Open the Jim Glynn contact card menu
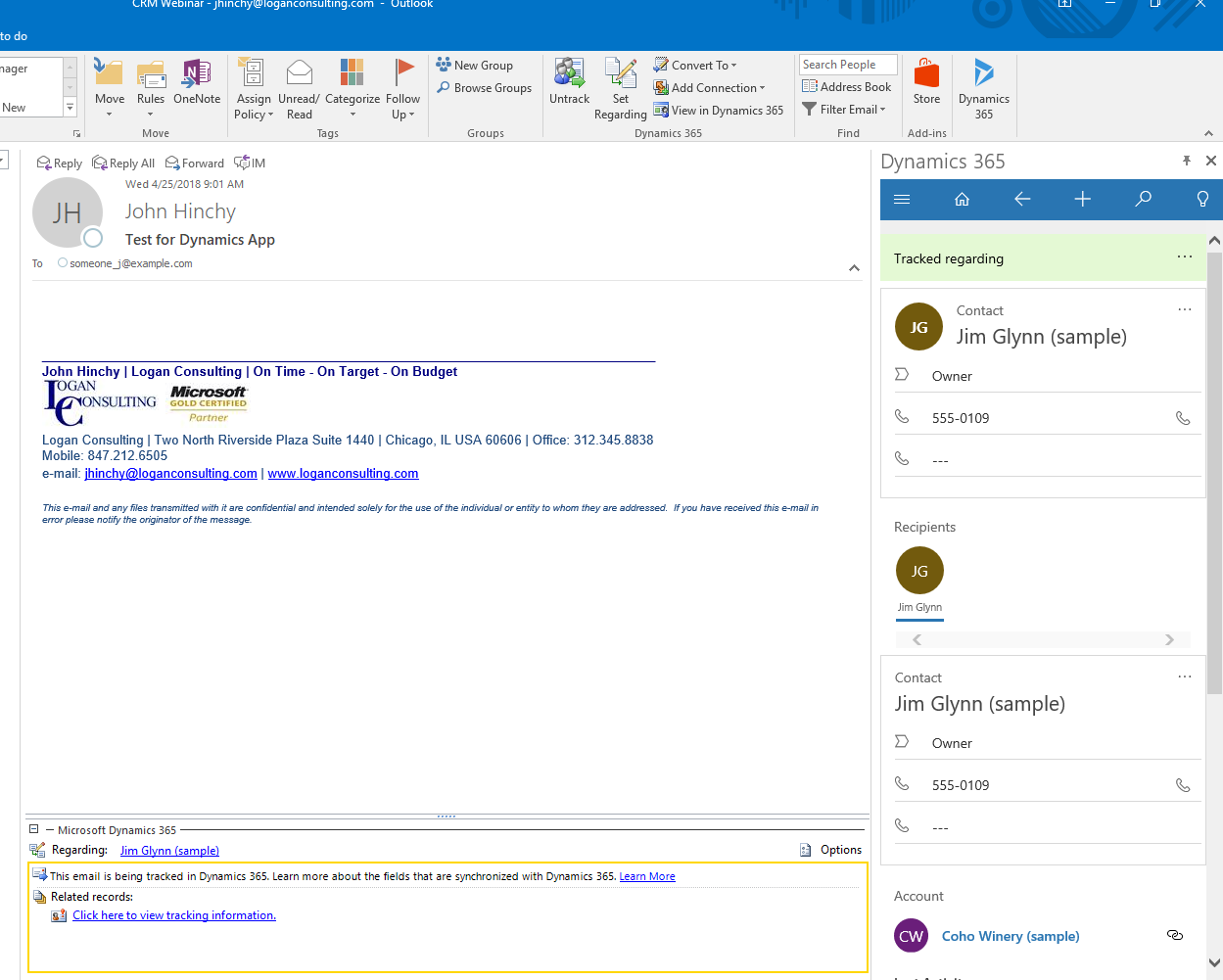The height and width of the screenshot is (980, 1223). coord(1185,308)
